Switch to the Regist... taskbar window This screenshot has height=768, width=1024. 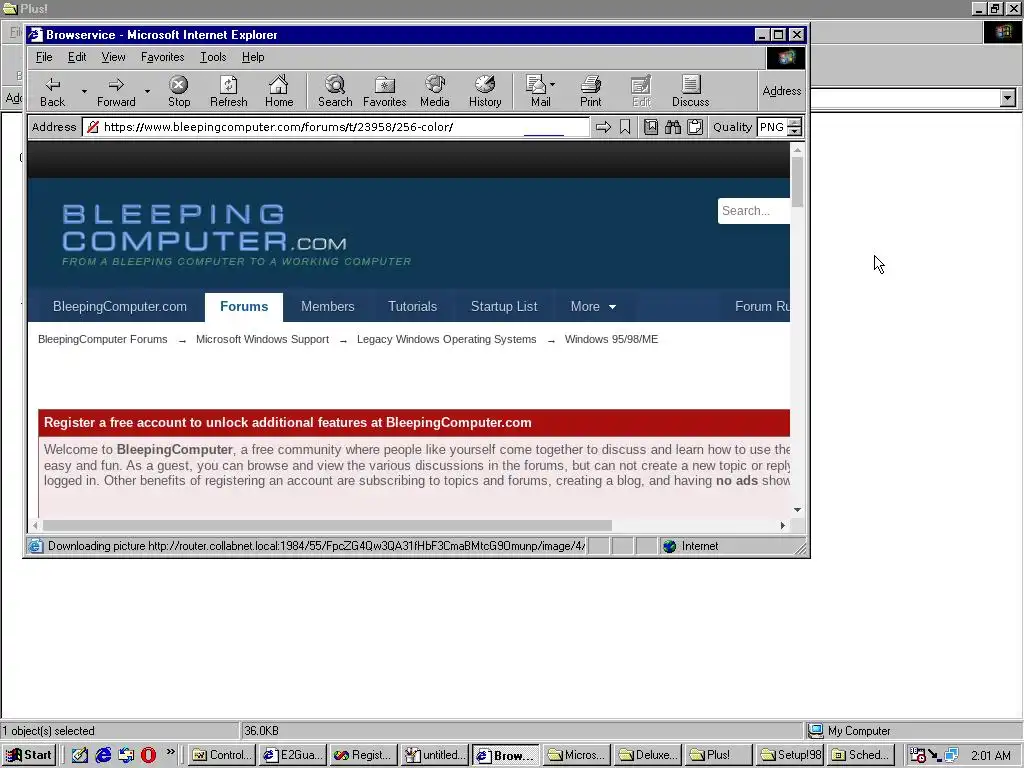pyautogui.click(x=364, y=755)
